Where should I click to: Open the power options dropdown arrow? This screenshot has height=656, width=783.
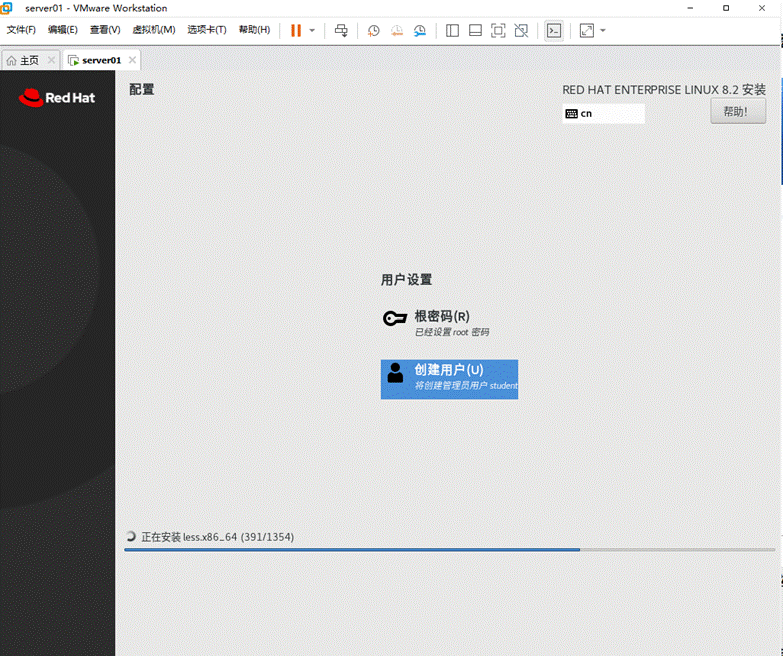[312, 30]
